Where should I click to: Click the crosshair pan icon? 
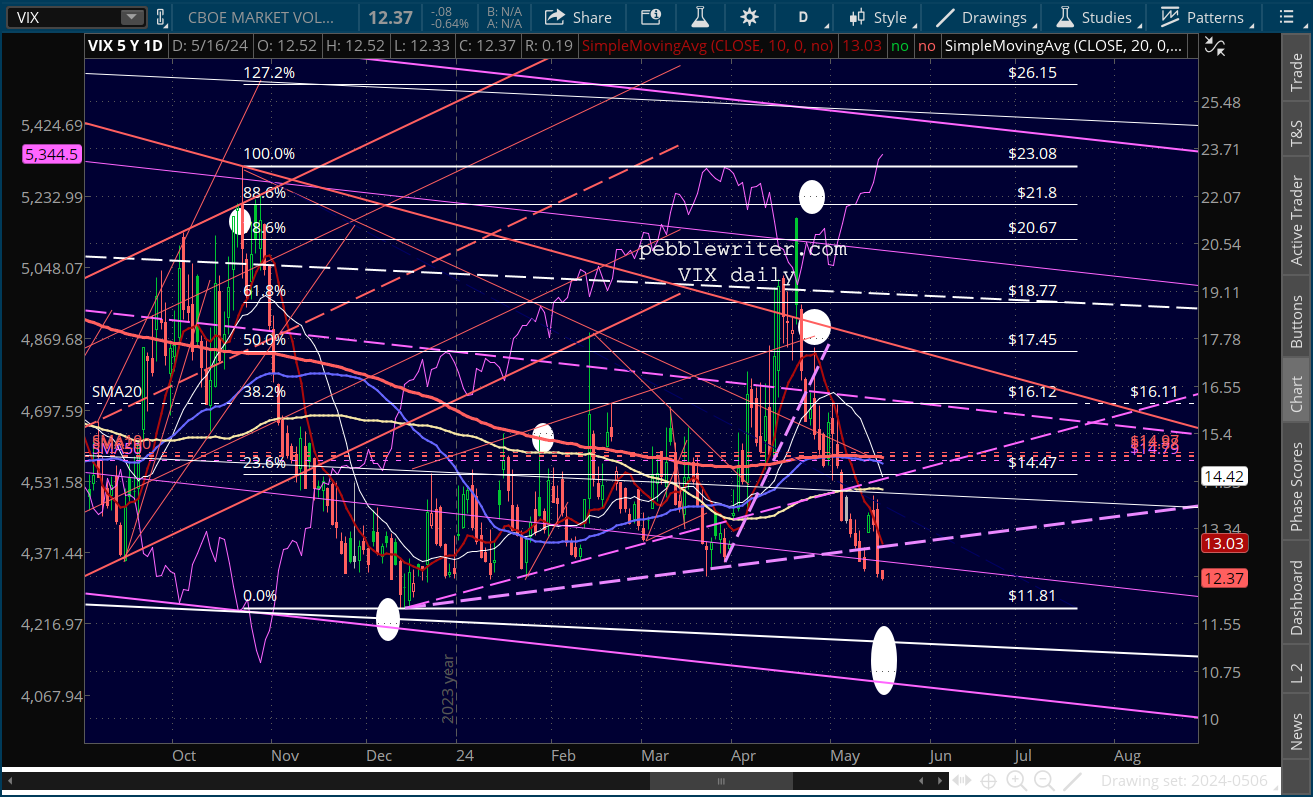pyautogui.click(x=989, y=781)
